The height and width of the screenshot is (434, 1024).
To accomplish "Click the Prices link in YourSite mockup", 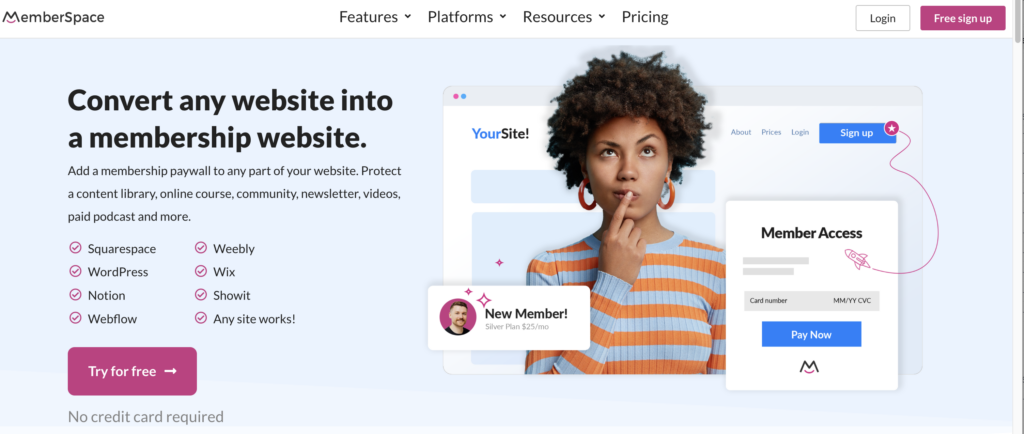I will pyautogui.click(x=771, y=132).
